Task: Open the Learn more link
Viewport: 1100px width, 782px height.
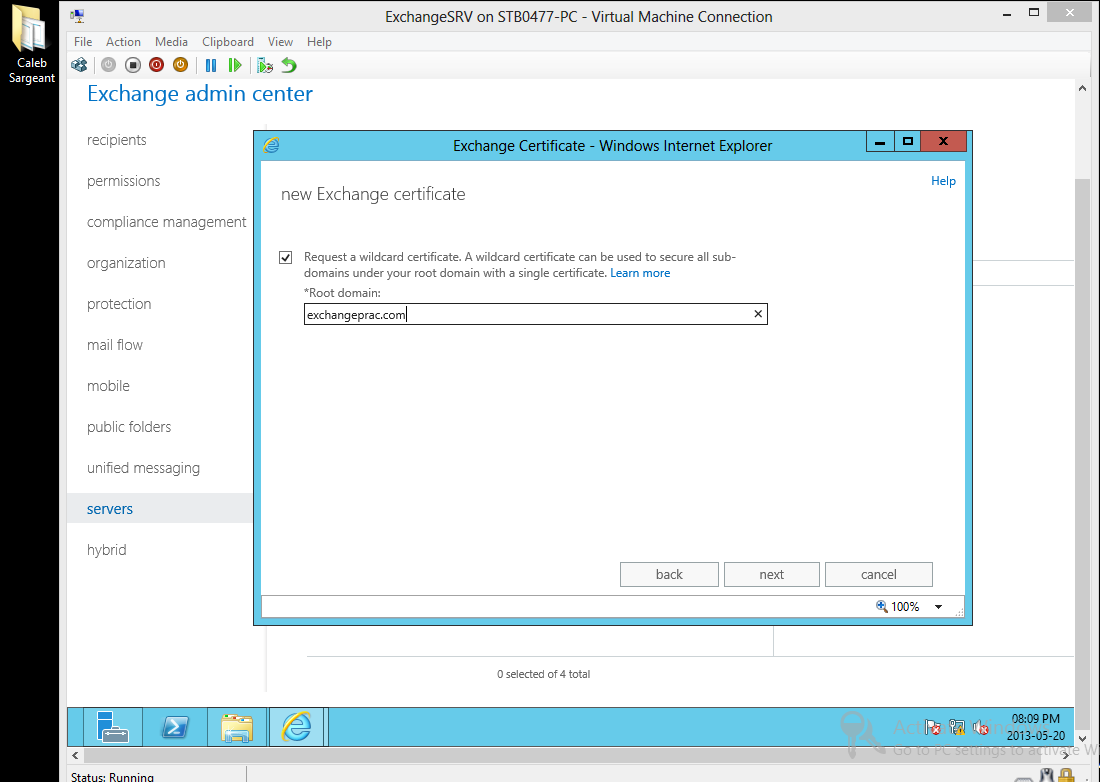Action: tap(640, 273)
